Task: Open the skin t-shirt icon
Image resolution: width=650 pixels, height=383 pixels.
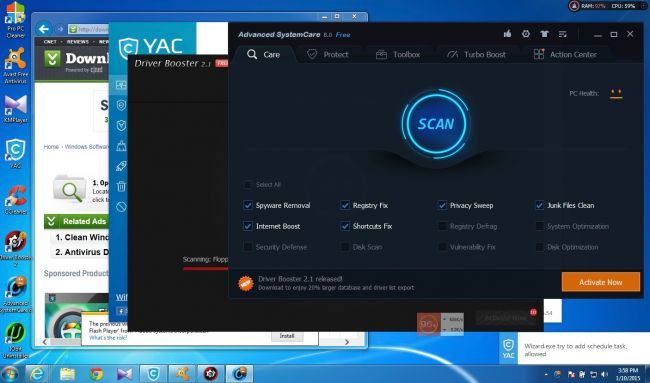Action: 544,34
